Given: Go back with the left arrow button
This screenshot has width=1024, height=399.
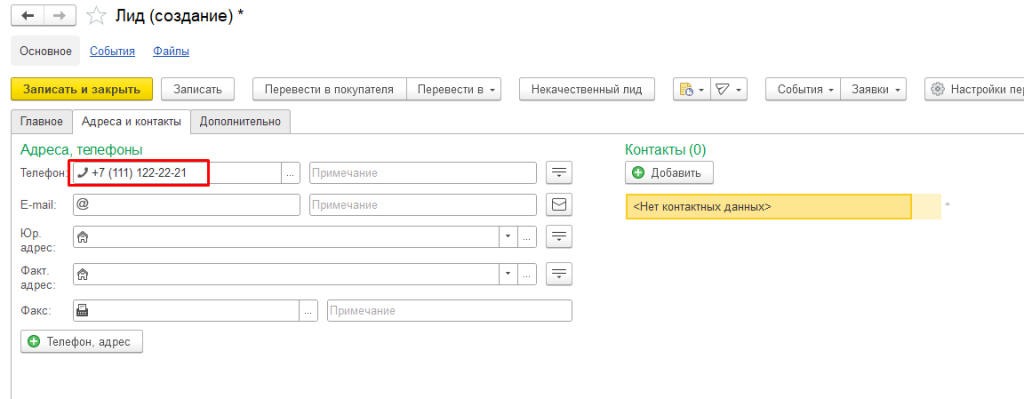Looking at the screenshot, I should click(27, 16).
